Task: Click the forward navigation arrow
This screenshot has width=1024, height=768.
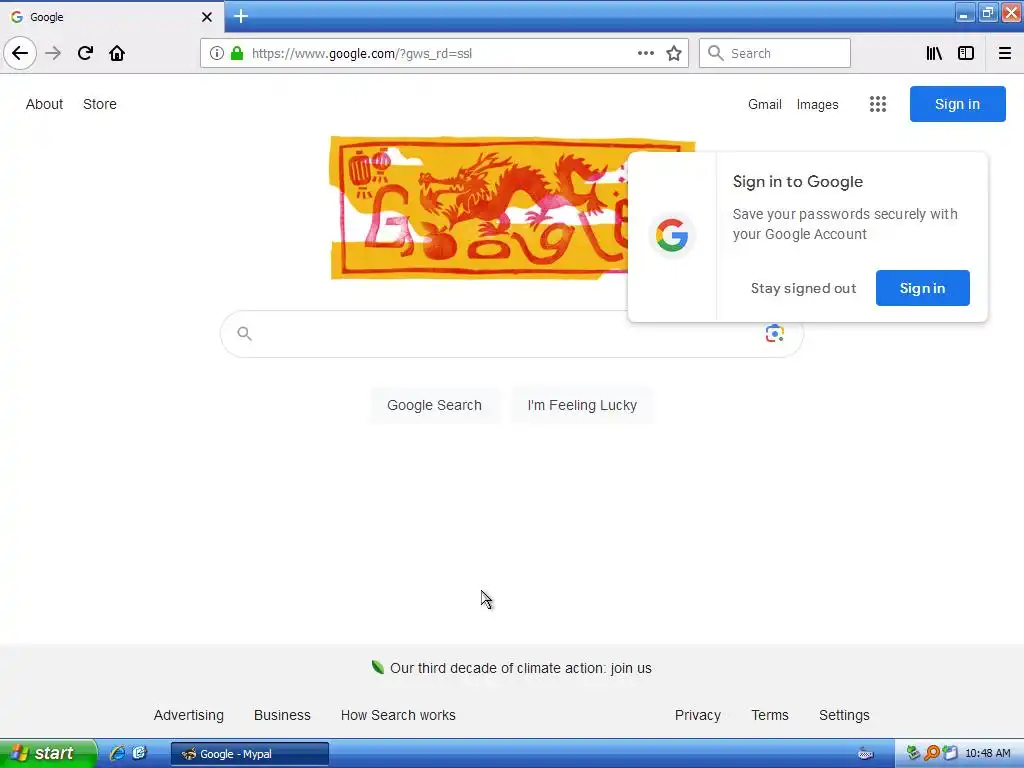Action: [x=53, y=53]
